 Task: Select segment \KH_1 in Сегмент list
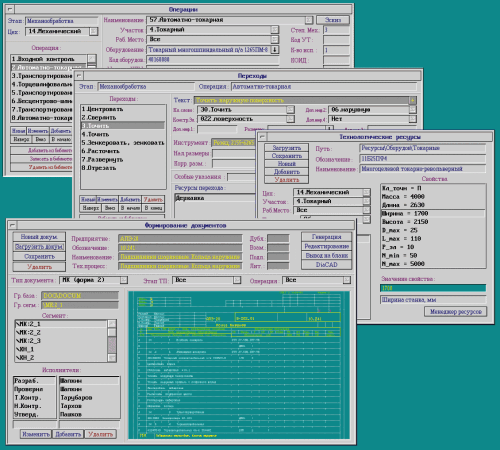61,349
